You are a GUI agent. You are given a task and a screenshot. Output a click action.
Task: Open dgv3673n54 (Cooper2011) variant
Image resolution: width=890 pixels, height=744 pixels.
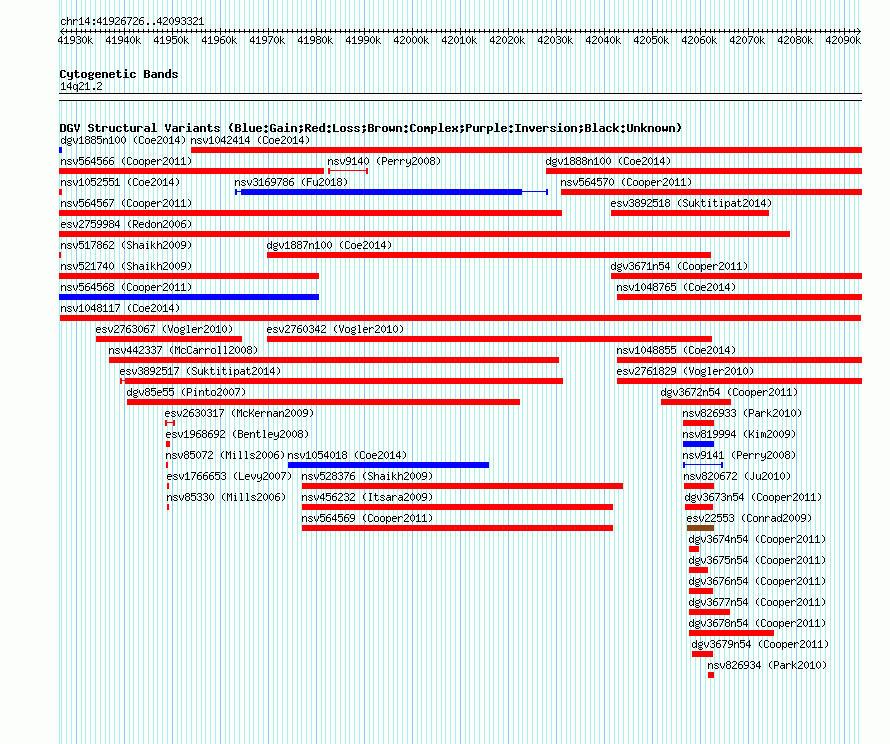pyautogui.click(x=754, y=497)
